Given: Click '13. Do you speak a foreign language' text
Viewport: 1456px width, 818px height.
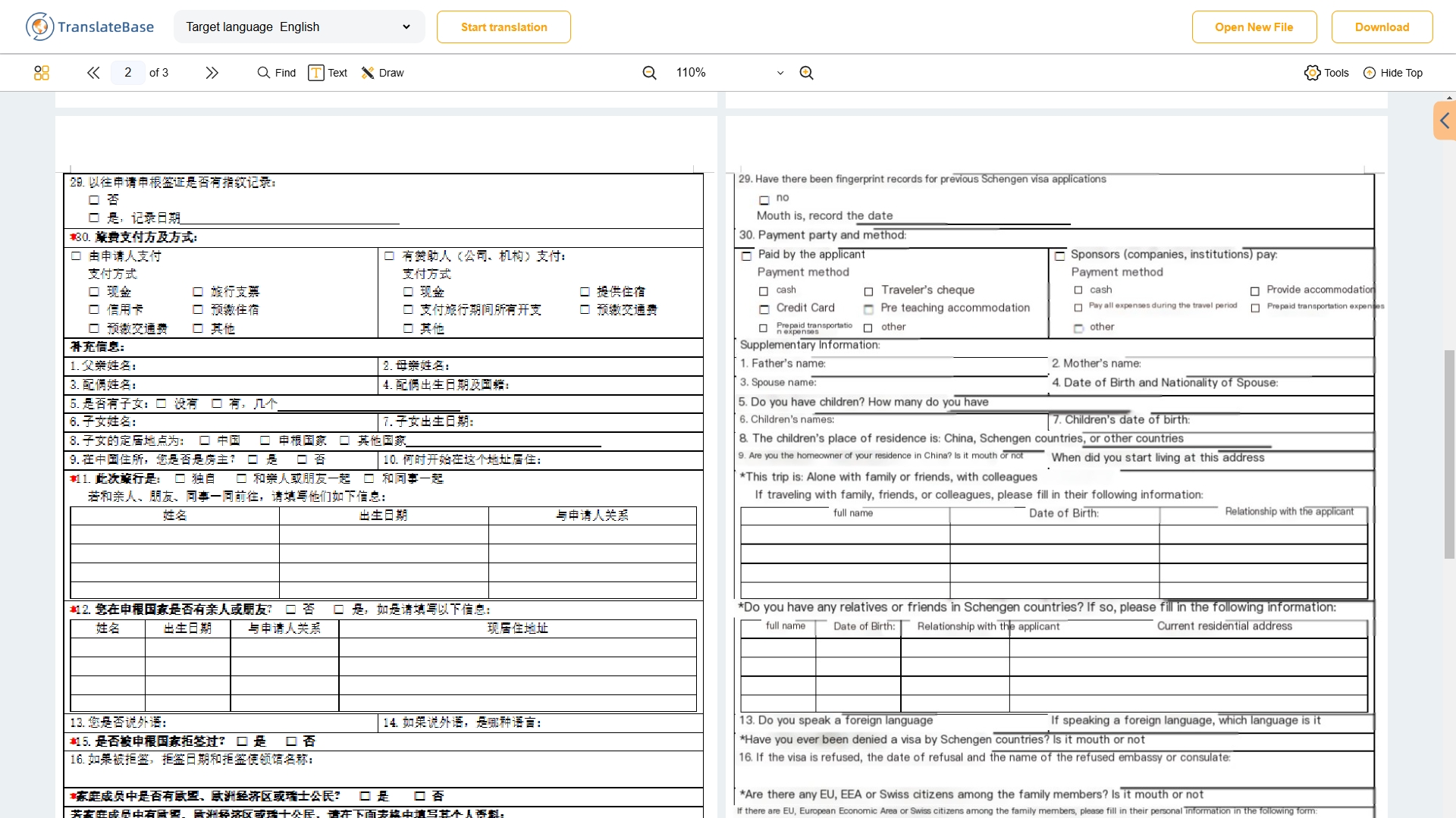Looking at the screenshot, I should pyautogui.click(x=836, y=720).
